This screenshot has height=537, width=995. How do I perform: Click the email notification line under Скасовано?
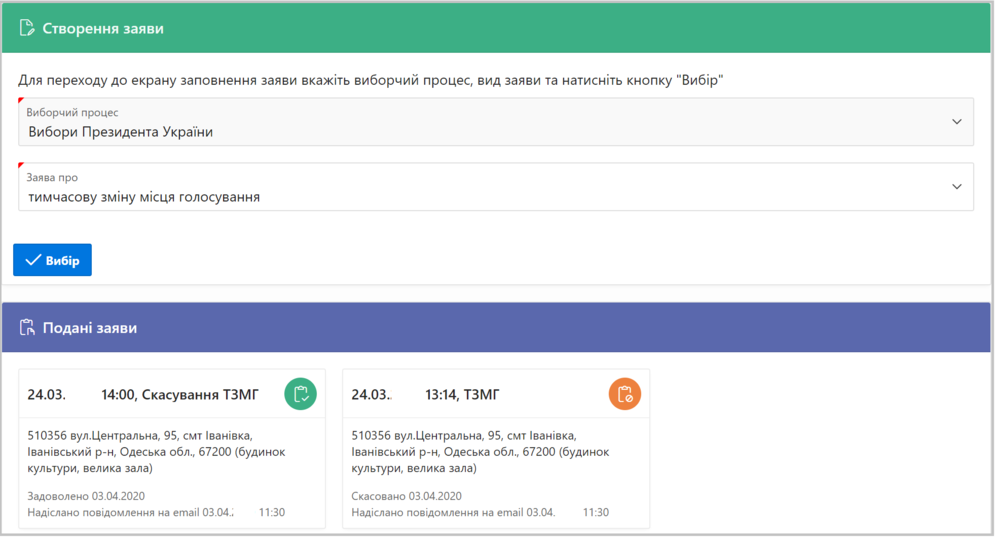[x=480, y=512]
